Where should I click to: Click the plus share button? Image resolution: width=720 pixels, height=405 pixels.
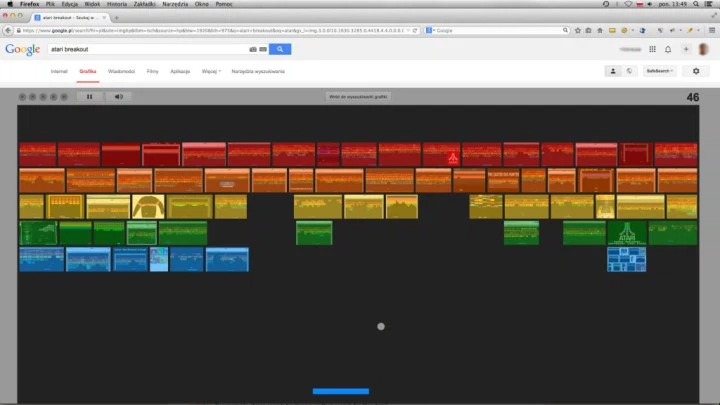coord(686,49)
